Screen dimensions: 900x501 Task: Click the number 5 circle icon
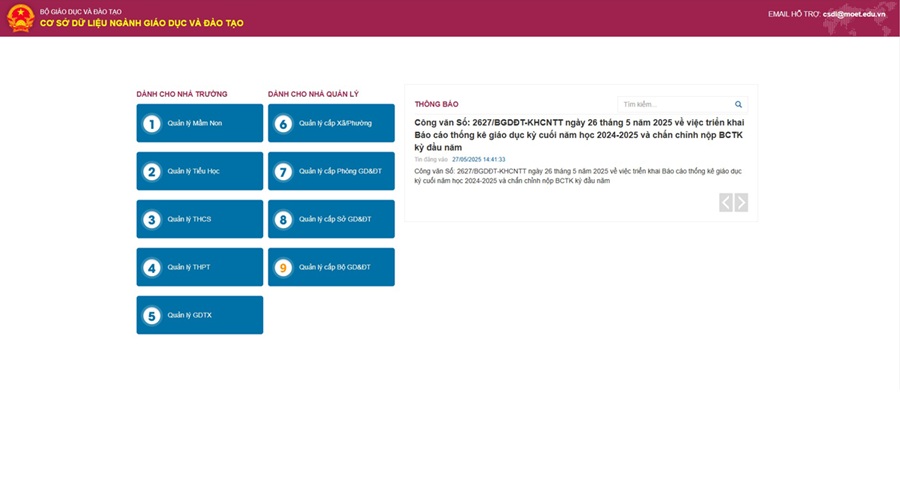[152, 316]
